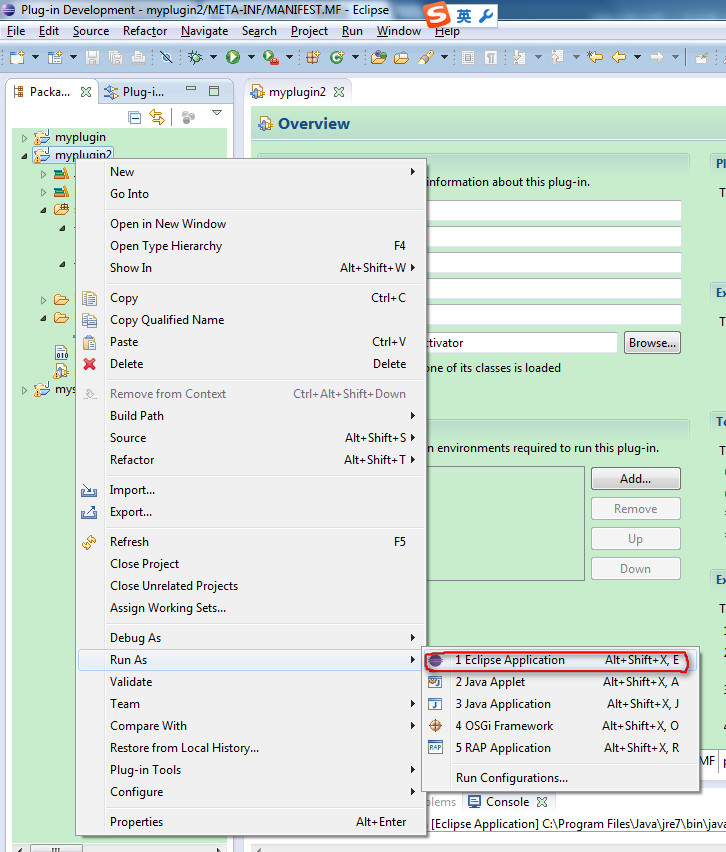Click the Debug bug icon
Screen dimensions: 726x852
pyautogui.click(x=195, y=57)
